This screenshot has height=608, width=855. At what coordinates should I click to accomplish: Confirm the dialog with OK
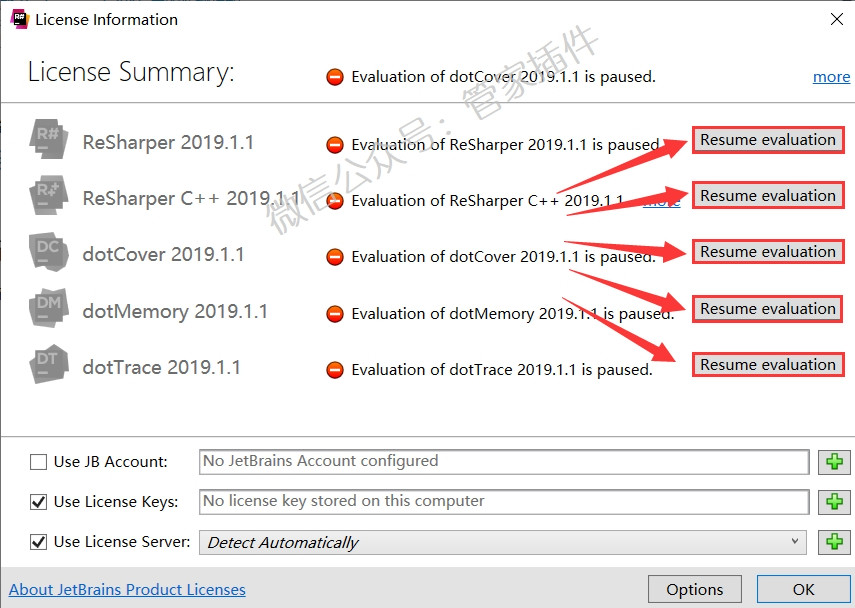(x=803, y=589)
